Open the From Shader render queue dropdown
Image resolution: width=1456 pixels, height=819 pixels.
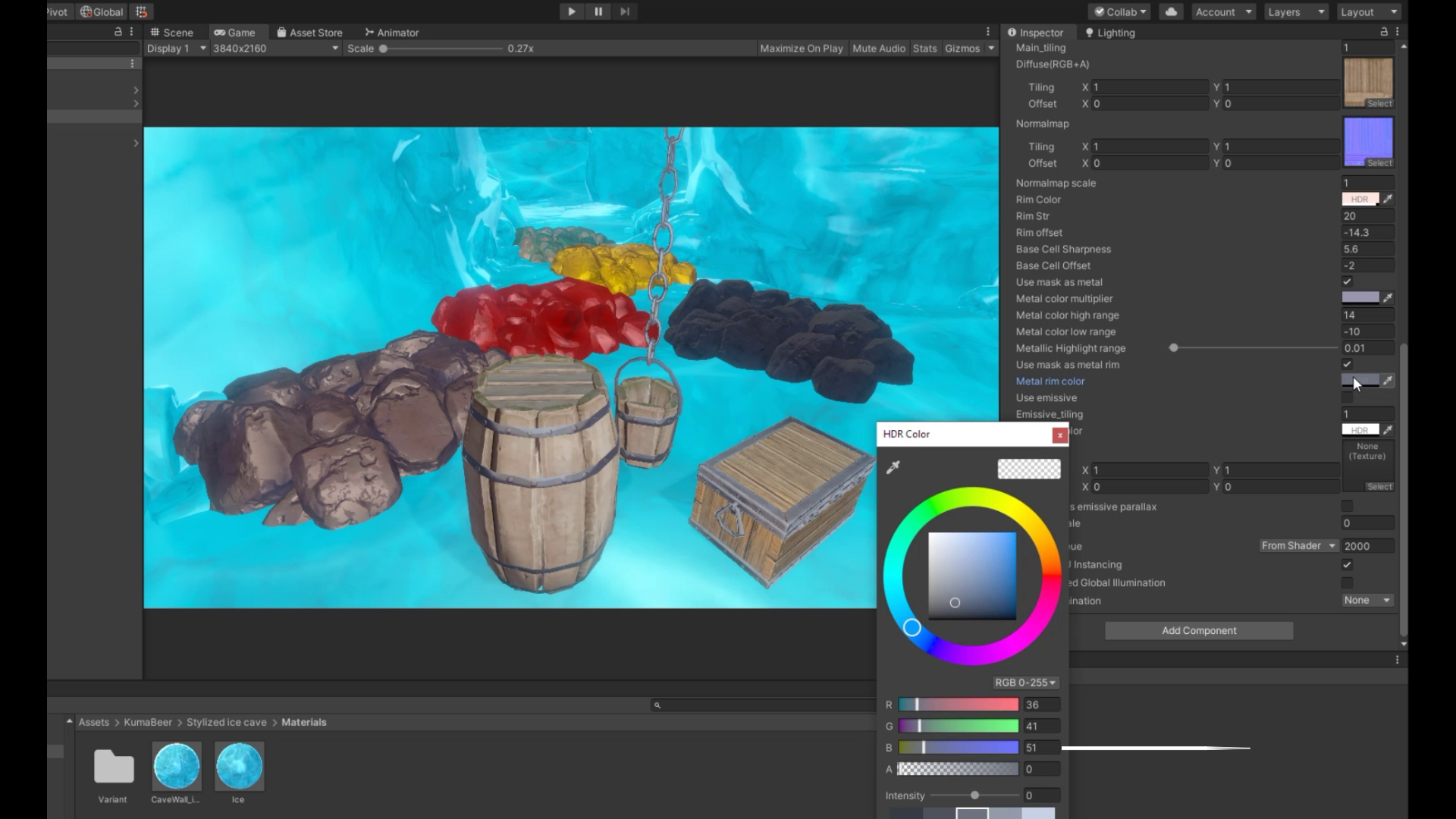tap(1298, 546)
